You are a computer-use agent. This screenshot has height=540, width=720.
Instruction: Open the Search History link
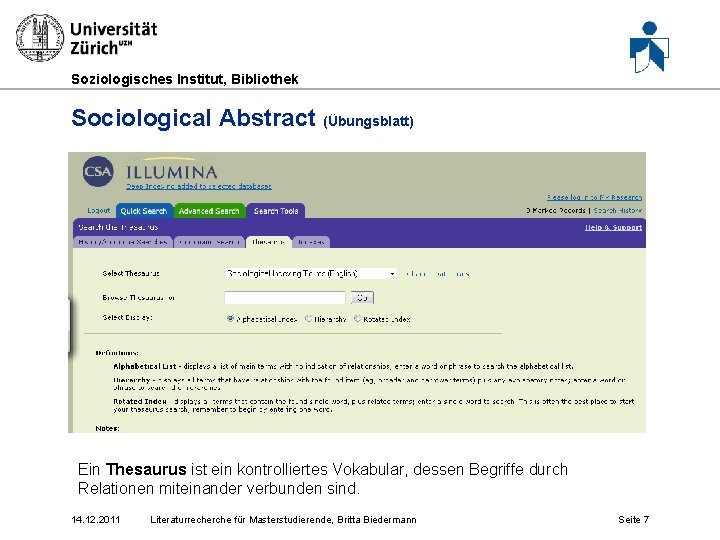pos(618,211)
